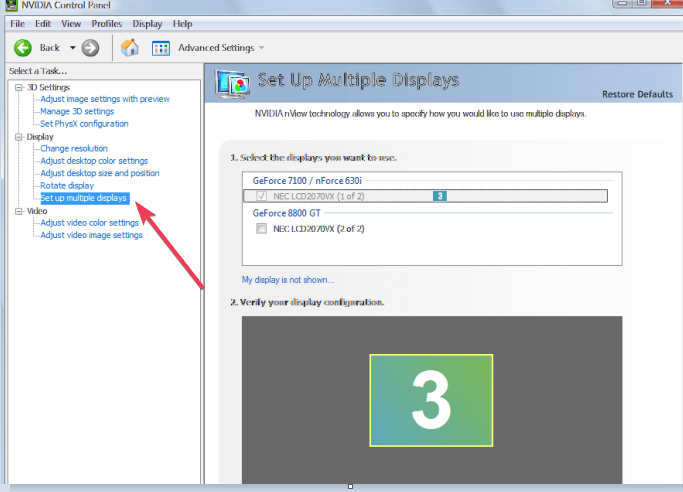Click the green Back arrow icon
The height and width of the screenshot is (492, 683).
click(x=23, y=48)
